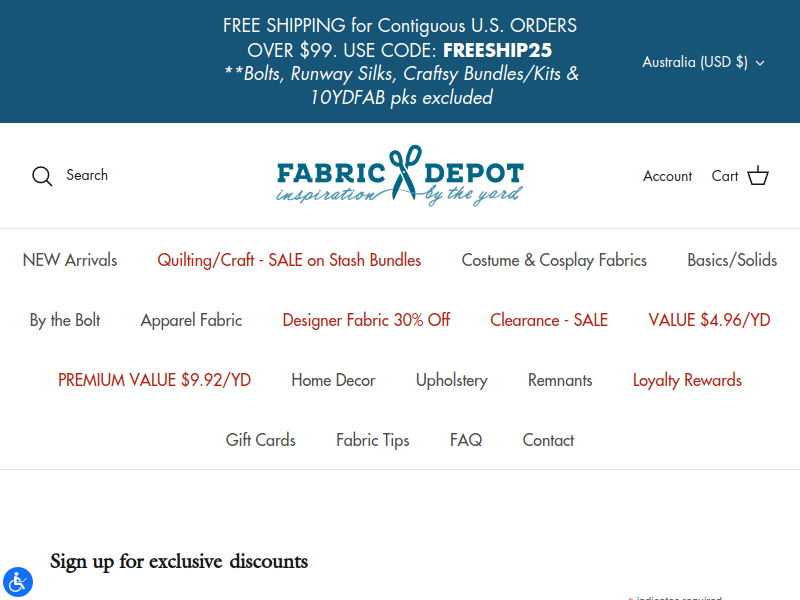Open Quilting/Craft SALE on Stash Bundles
Viewport: 800px width, 600px height.
click(289, 260)
